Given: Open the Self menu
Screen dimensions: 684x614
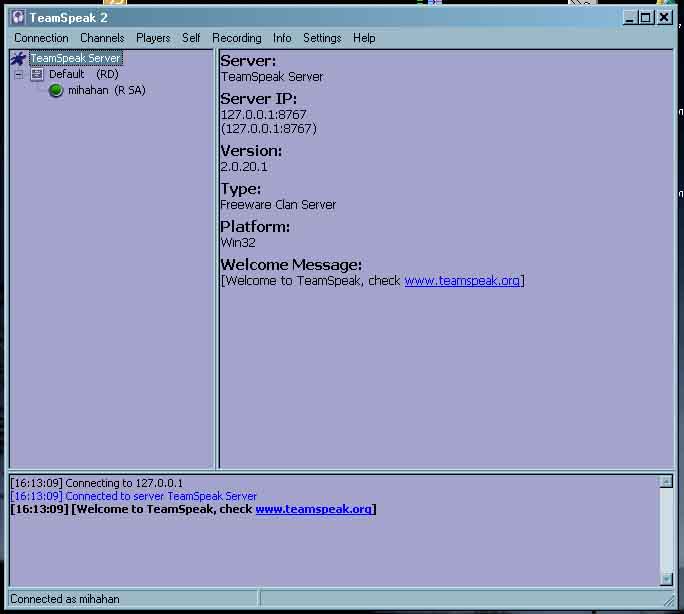Looking at the screenshot, I should (x=191, y=38).
